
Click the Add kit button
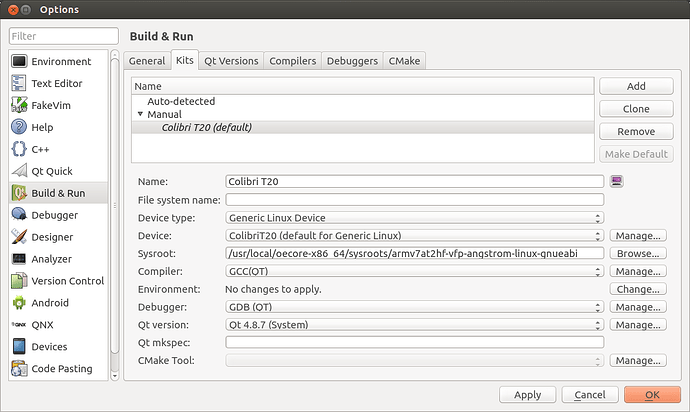tap(636, 86)
